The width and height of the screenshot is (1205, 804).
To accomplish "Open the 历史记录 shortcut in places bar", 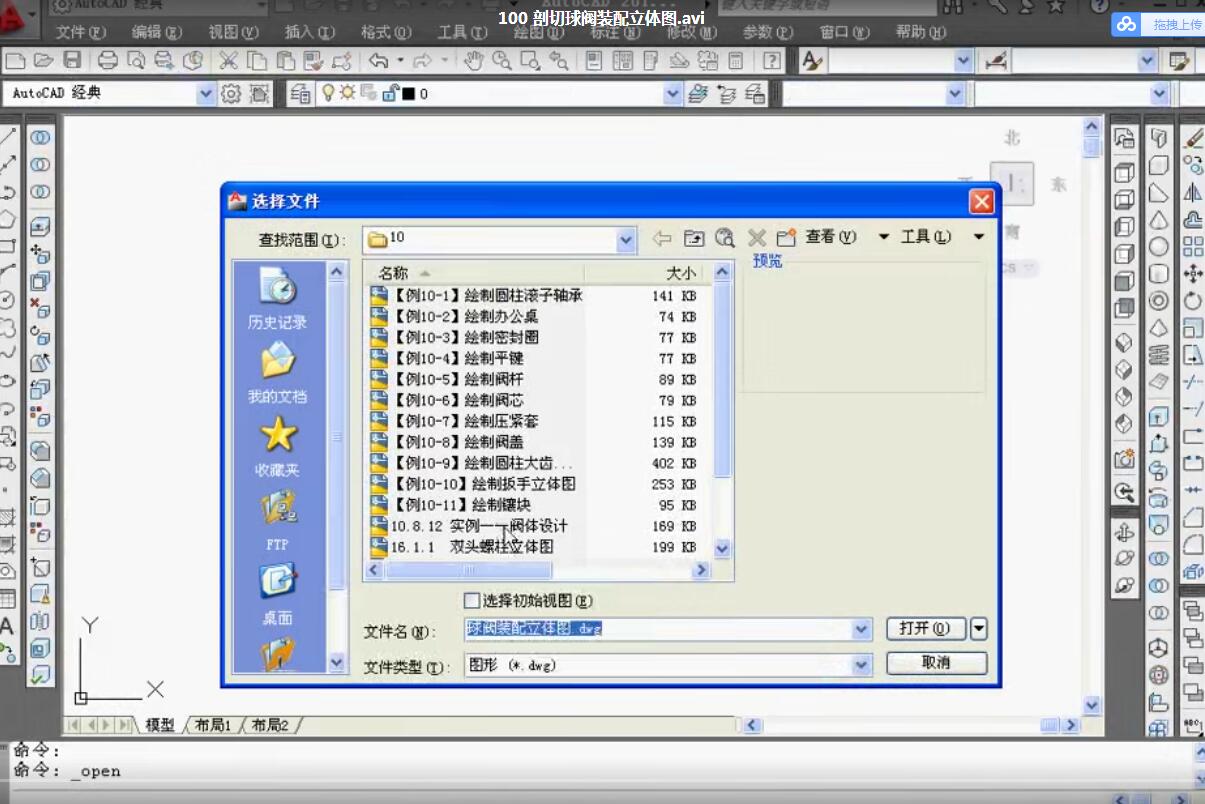I will point(277,297).
